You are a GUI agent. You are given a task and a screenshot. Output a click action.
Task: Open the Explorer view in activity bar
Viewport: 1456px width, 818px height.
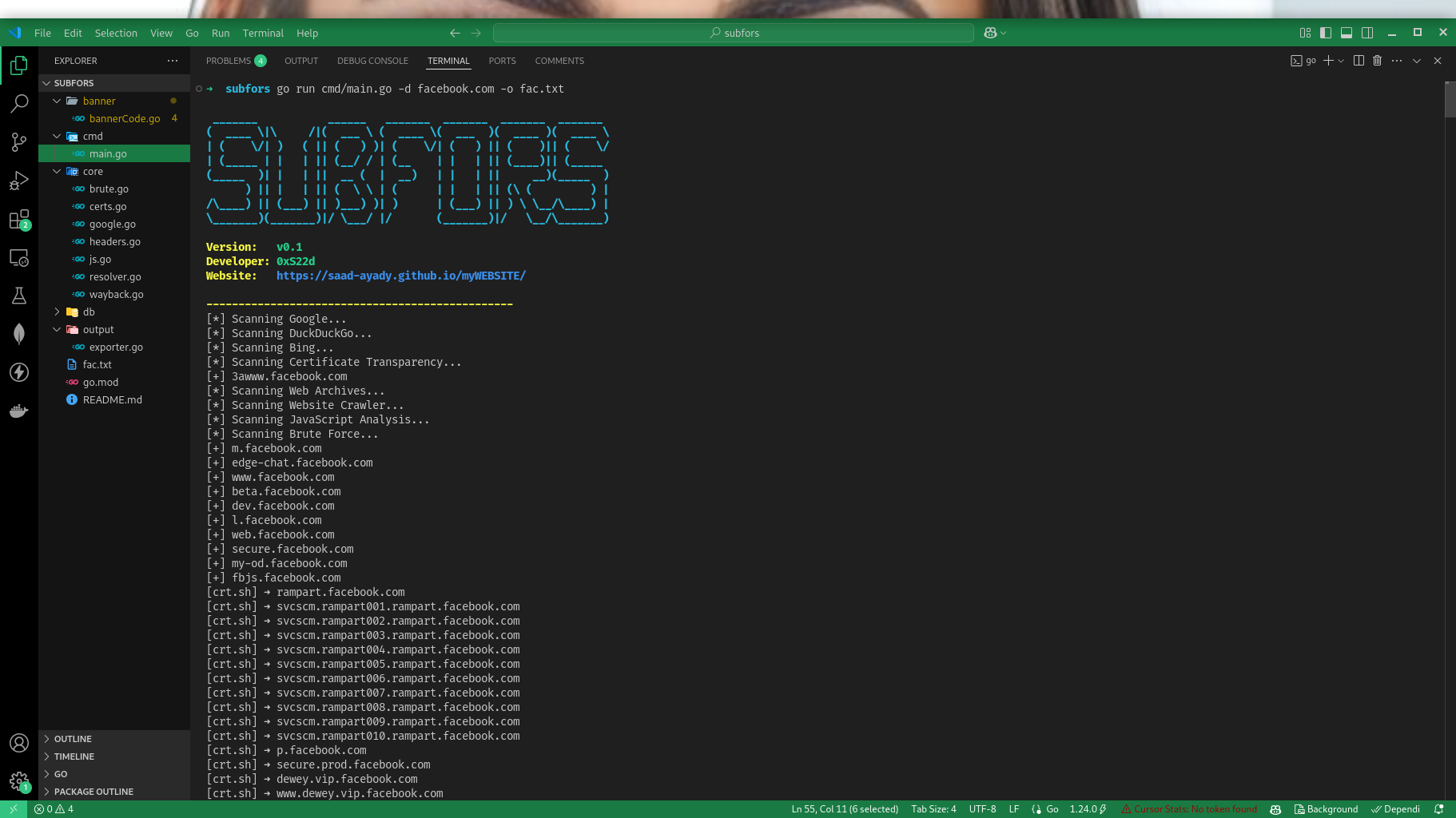pos(19,65)
